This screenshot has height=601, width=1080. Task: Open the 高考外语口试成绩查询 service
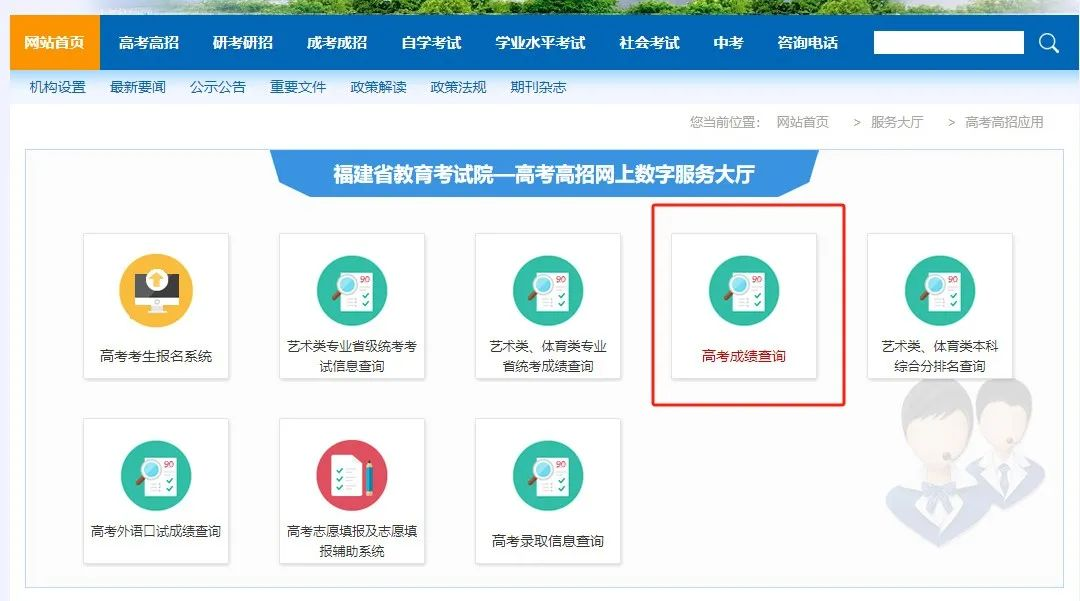[156, 488]
